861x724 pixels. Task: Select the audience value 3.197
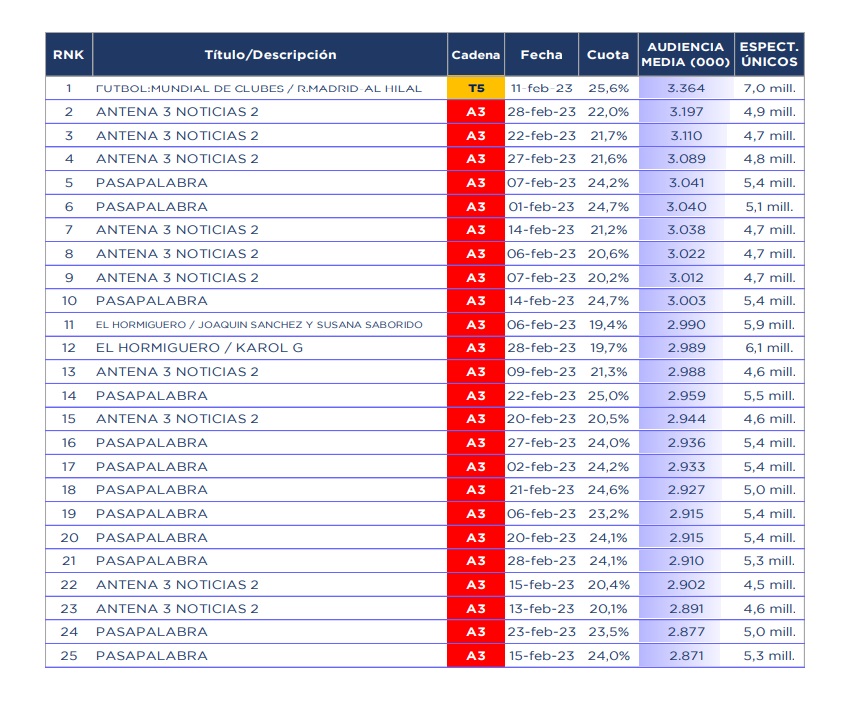click(x=686, y=112)
